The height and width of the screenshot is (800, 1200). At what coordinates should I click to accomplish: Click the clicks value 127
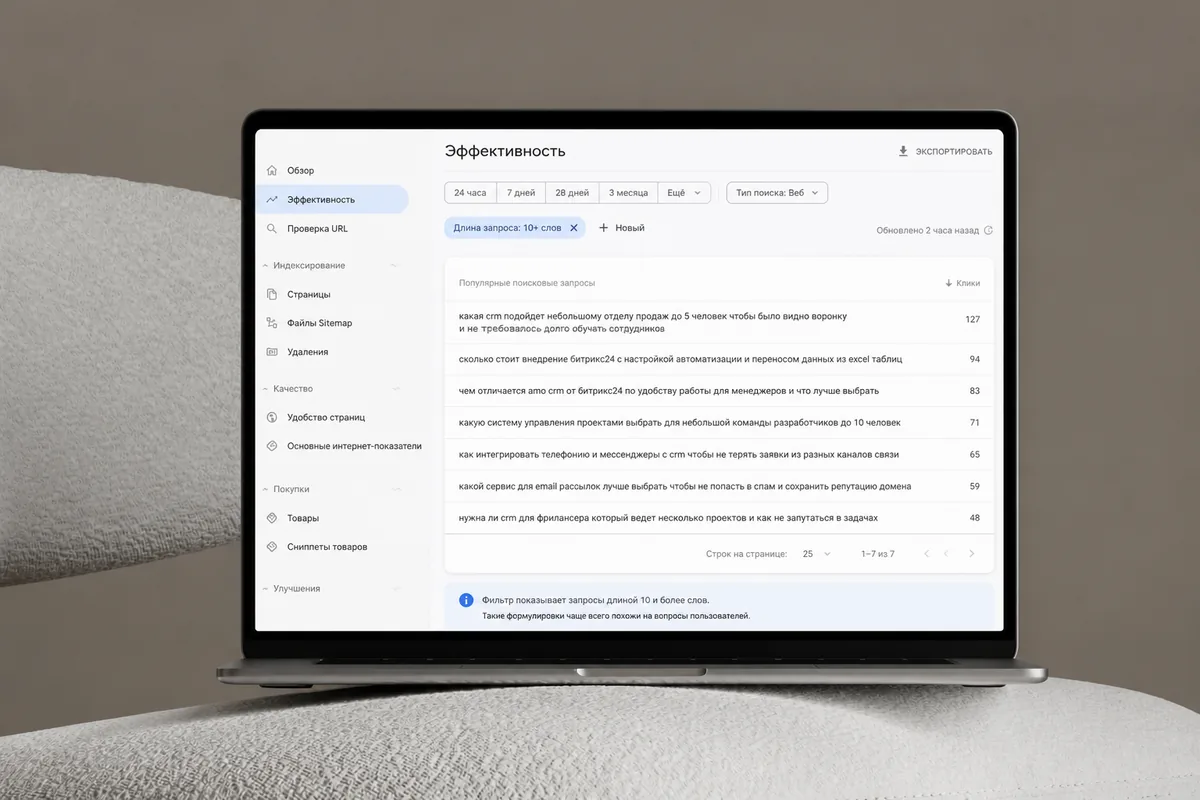pyautogui.click(x=972, y=320)
